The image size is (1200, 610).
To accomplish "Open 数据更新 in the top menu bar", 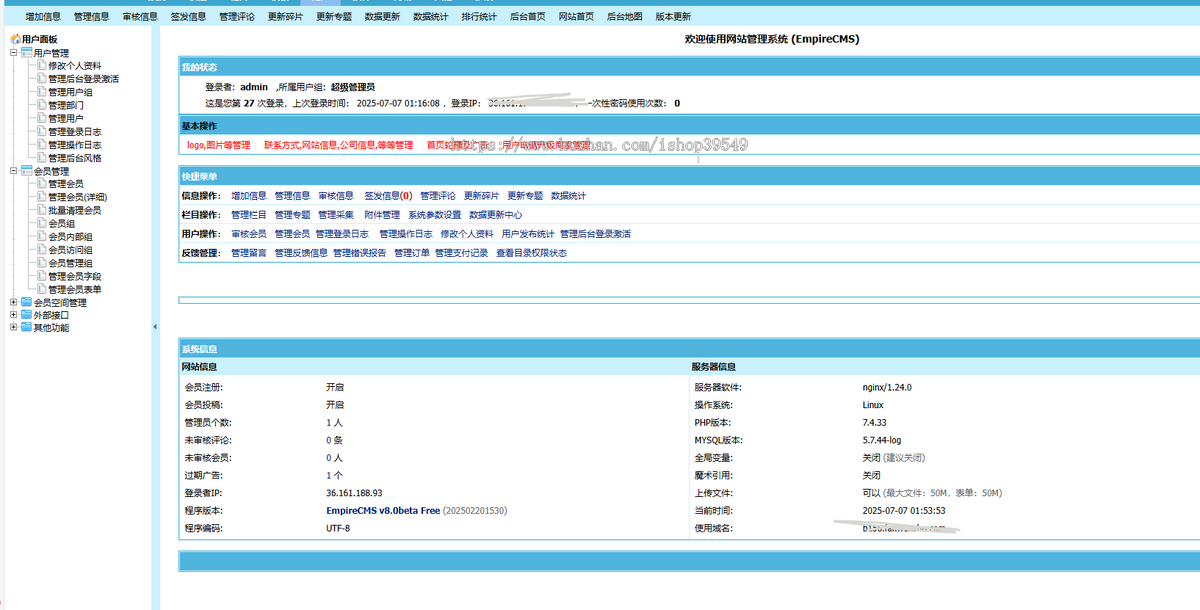I will click(x=382, y=17).
